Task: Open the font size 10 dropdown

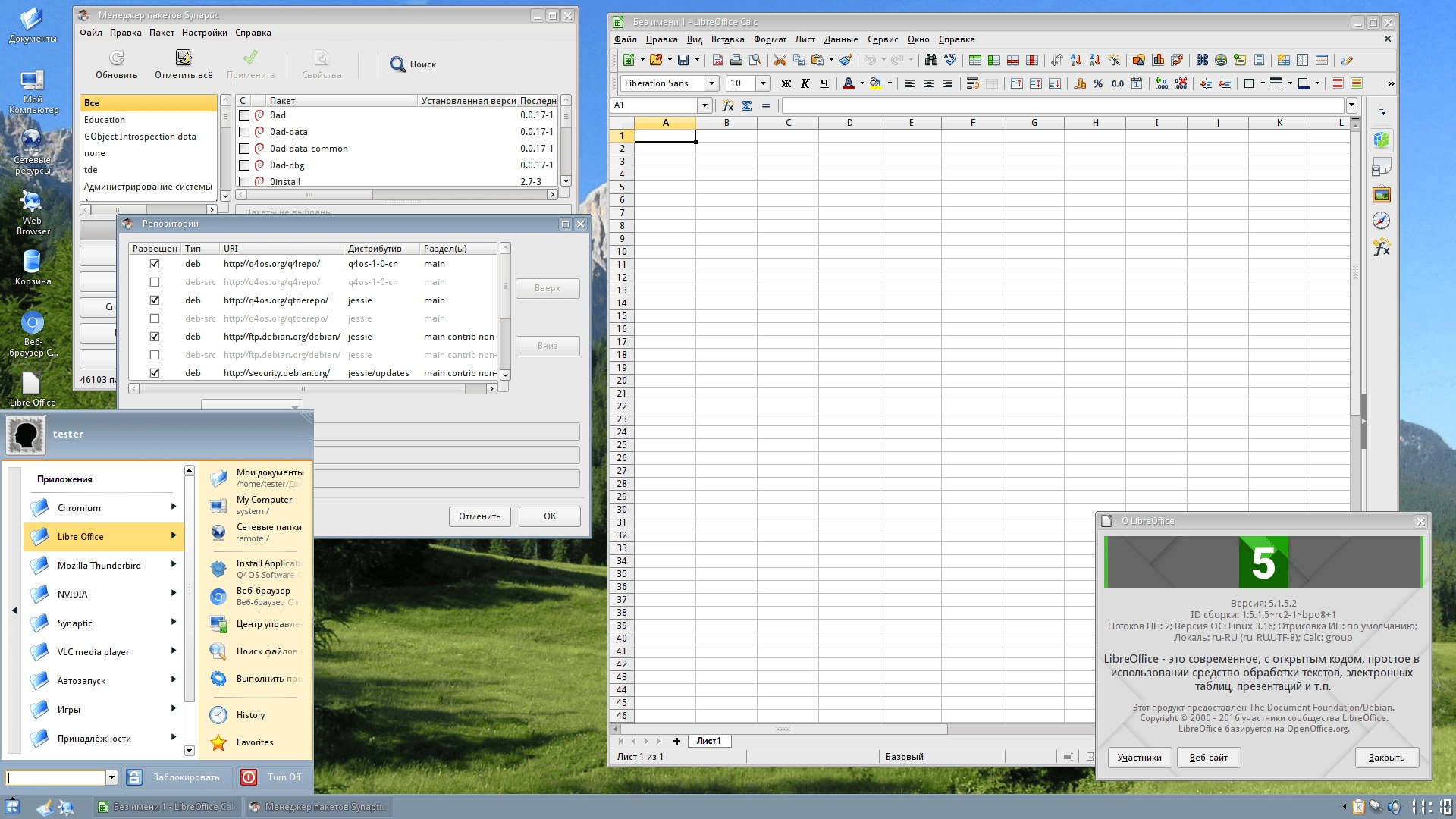Action: [763, 83]
